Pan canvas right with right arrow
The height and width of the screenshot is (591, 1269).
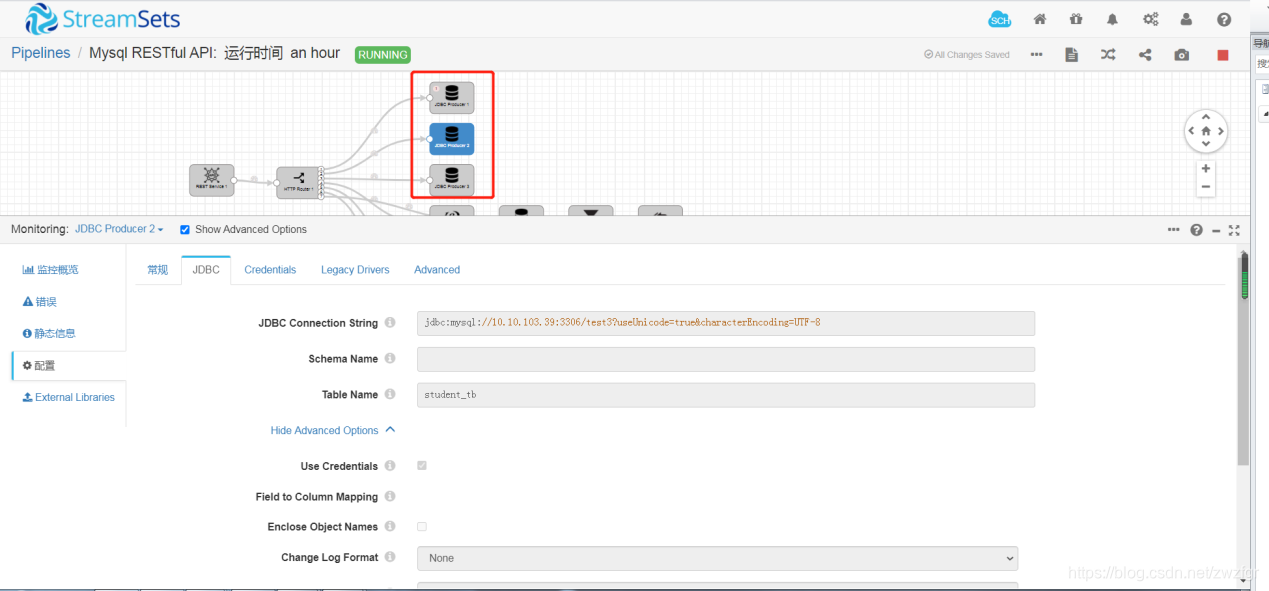(x=1221, y=131)
